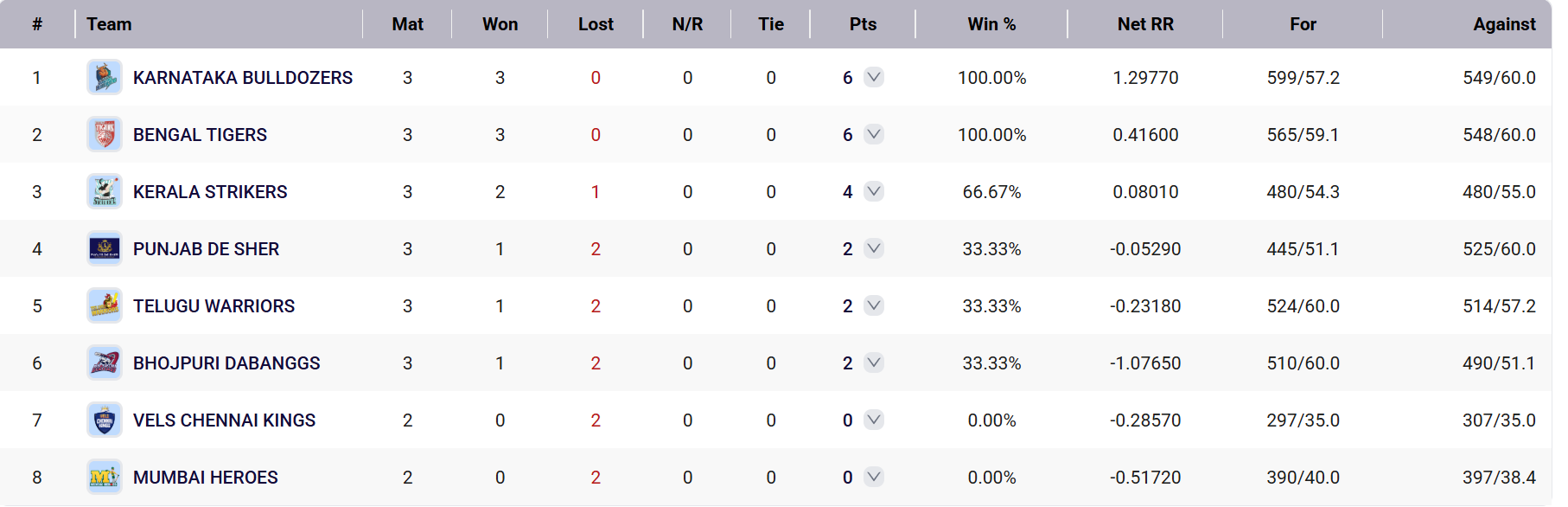Click the Kerala Strikers team logo

105,192
